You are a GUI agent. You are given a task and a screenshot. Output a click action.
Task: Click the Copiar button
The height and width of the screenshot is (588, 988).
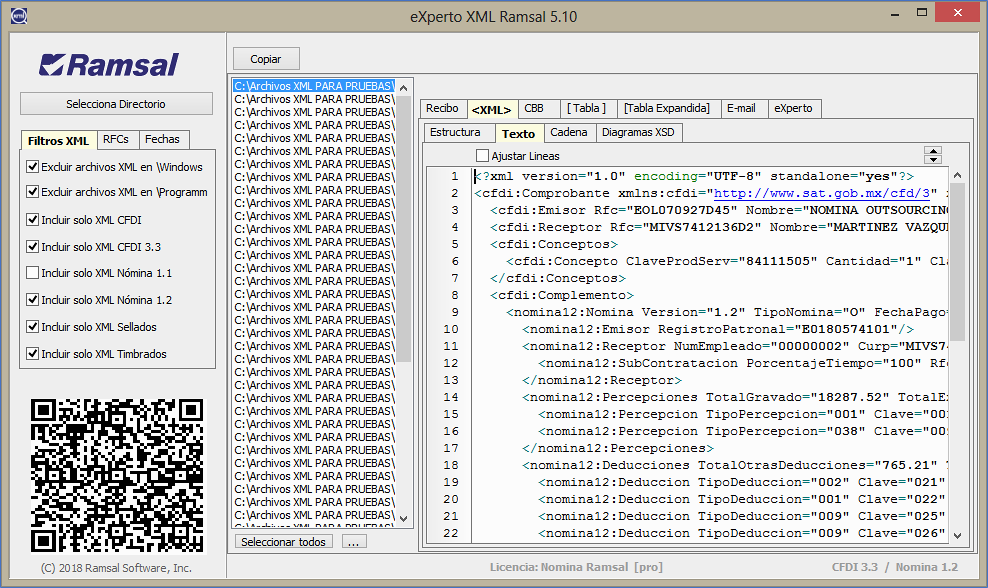[x=266, y=59]
